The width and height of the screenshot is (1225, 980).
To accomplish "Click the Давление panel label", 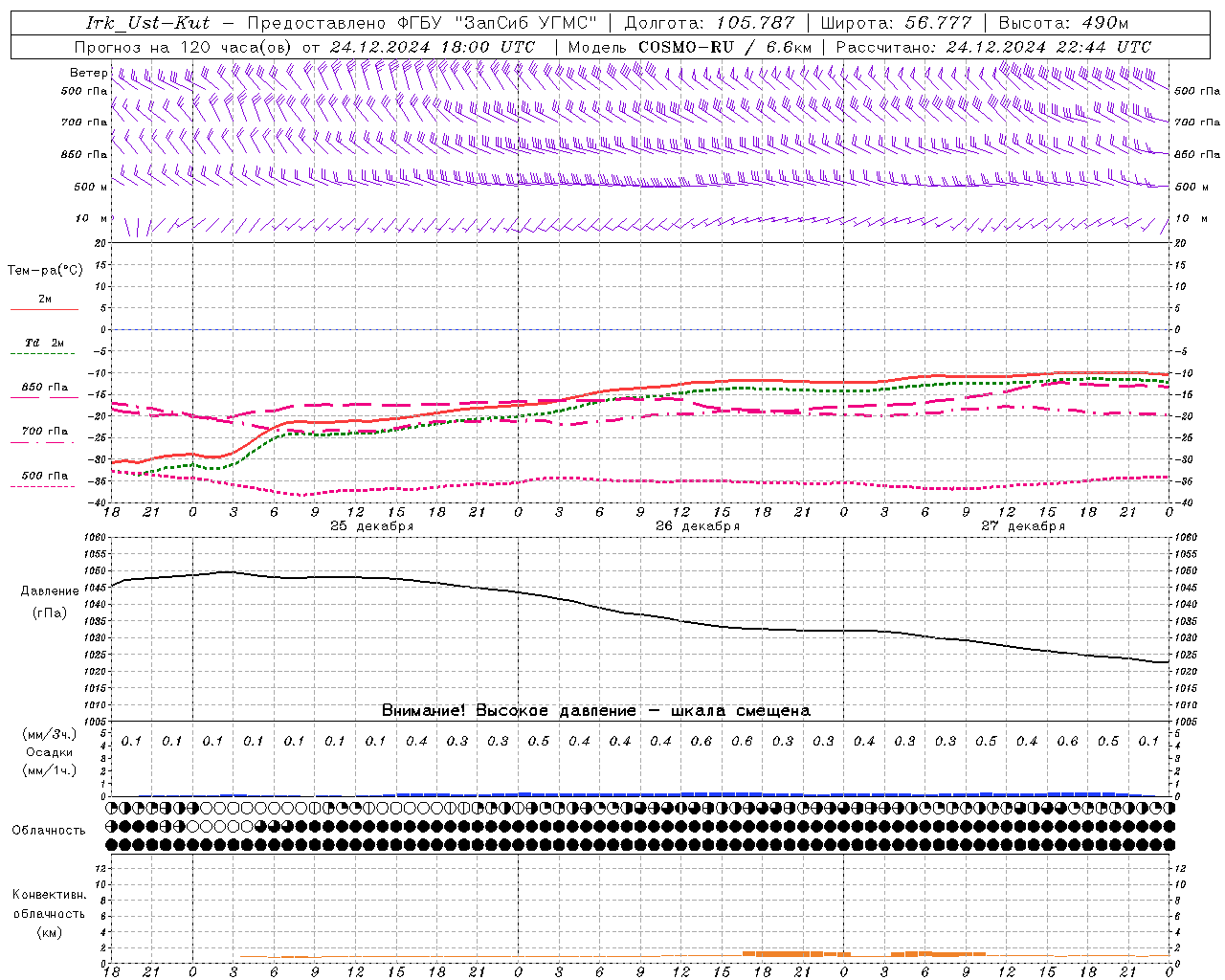I will 50,591.
